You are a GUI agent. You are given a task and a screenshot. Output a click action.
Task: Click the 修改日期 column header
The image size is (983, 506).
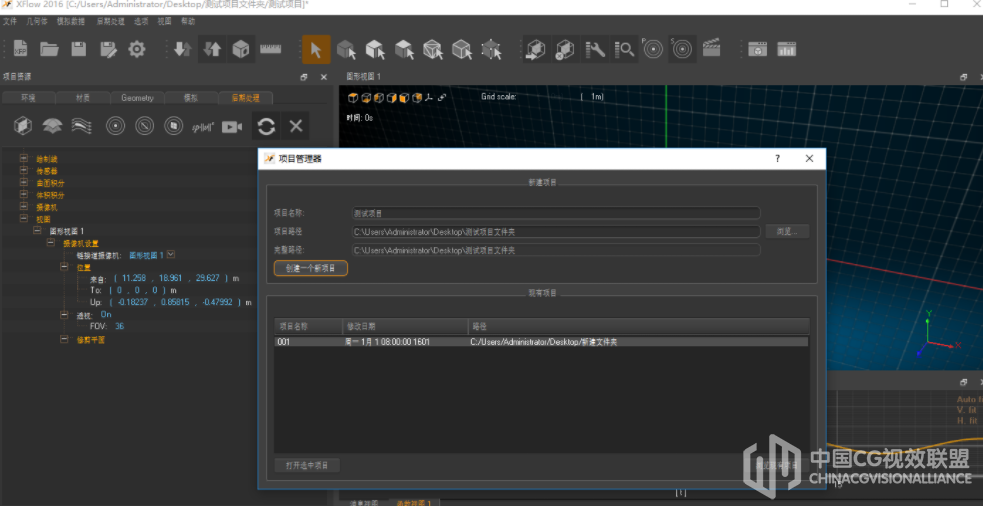(x=405, y=327)
